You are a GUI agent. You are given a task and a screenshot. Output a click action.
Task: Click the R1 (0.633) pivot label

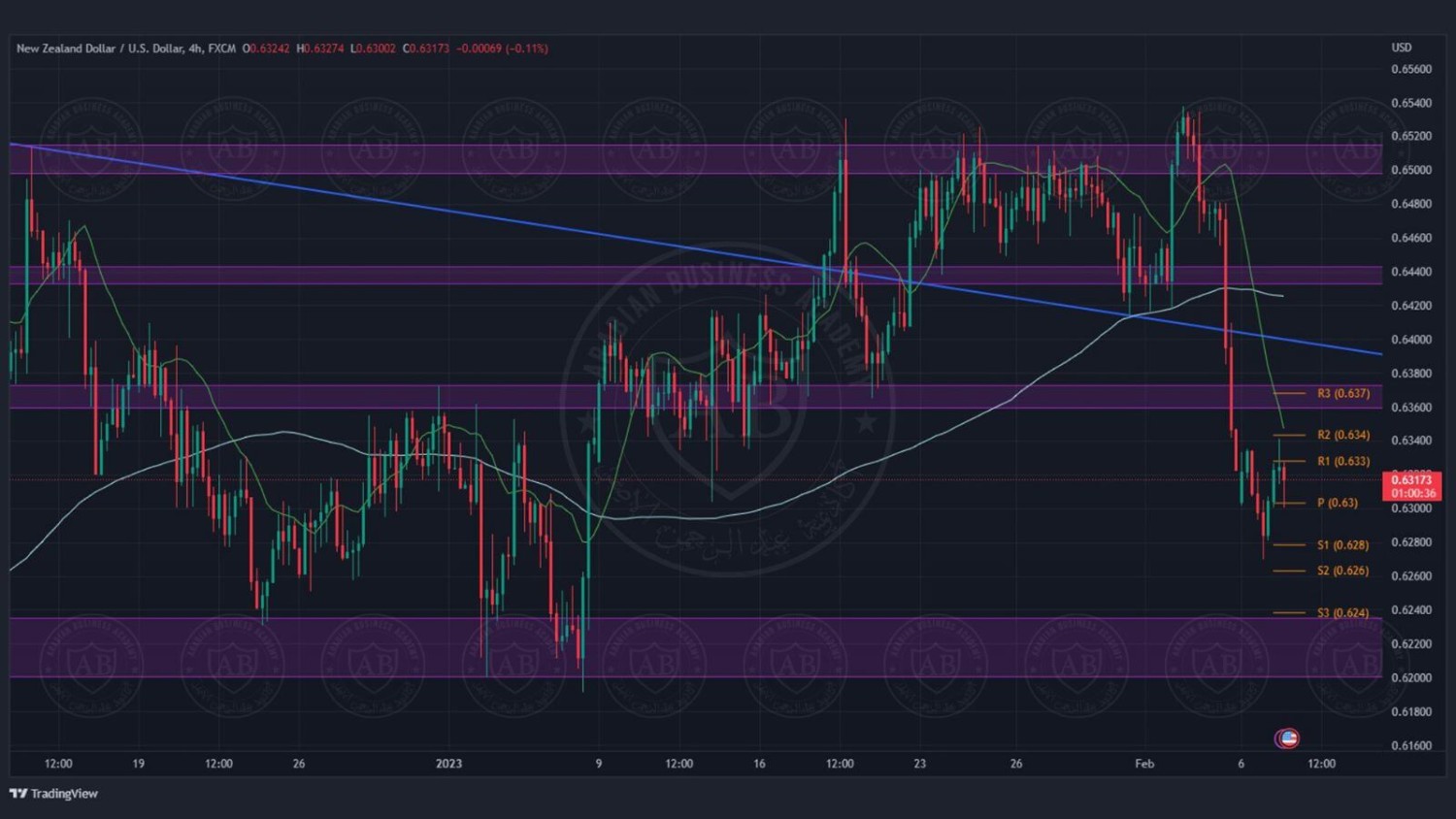click(1343, 462)
